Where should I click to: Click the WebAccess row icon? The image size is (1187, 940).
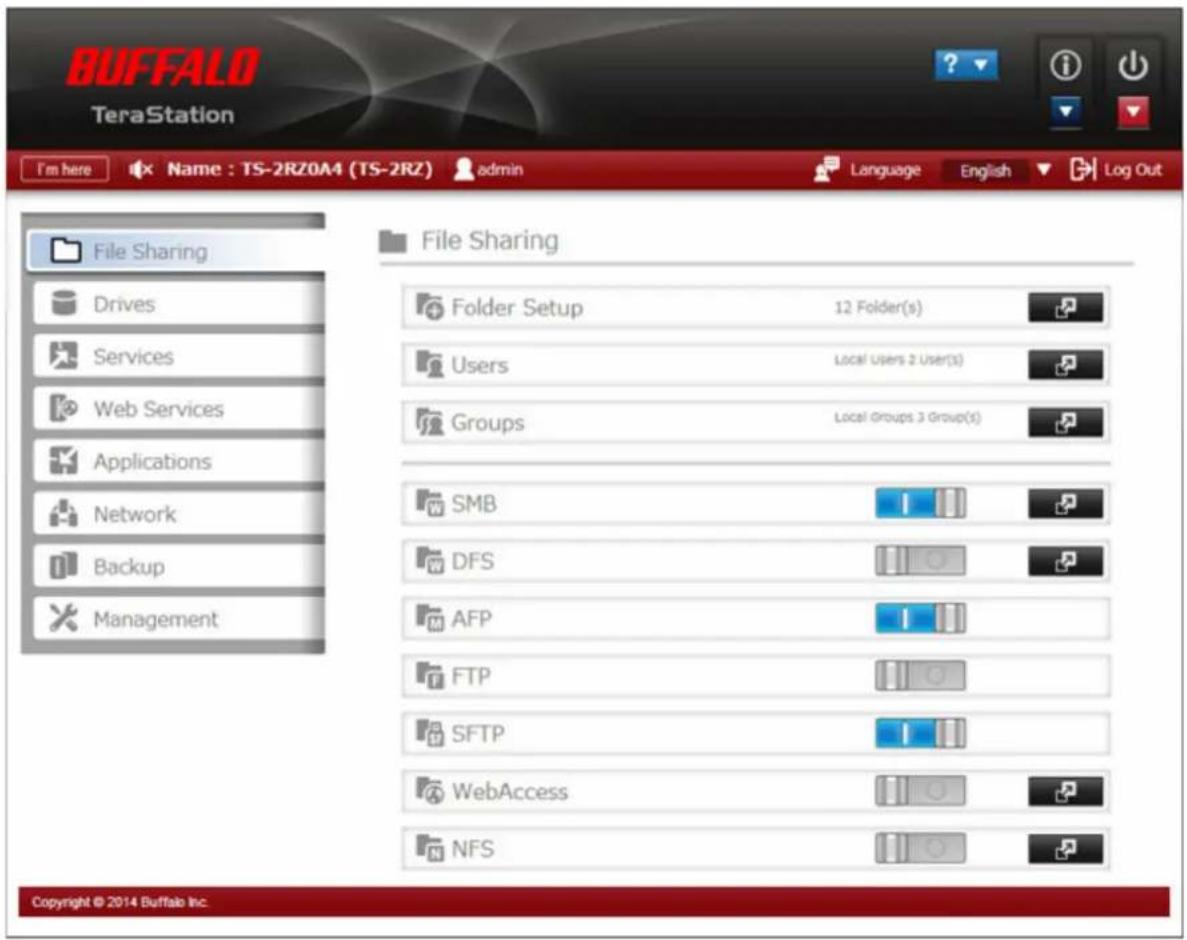(x=429, y=790)
